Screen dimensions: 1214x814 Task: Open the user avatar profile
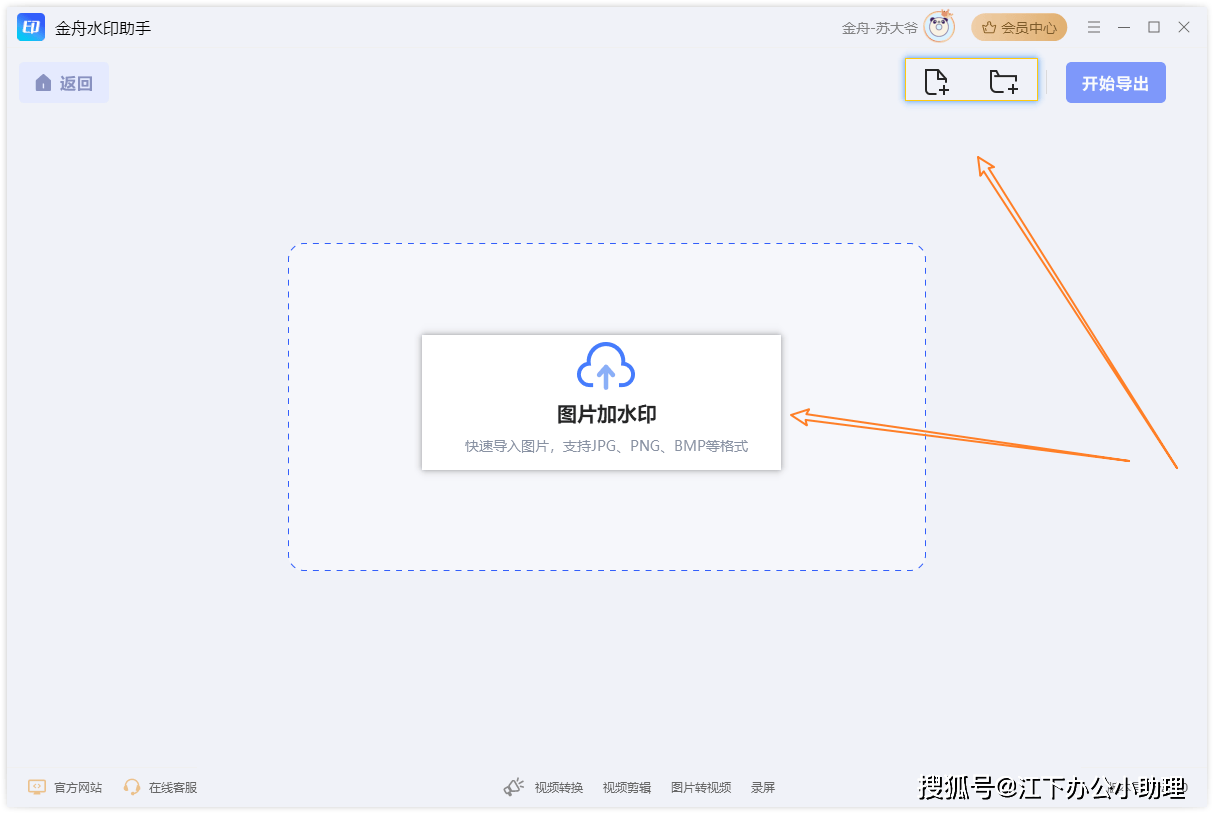tap(939, 28)
